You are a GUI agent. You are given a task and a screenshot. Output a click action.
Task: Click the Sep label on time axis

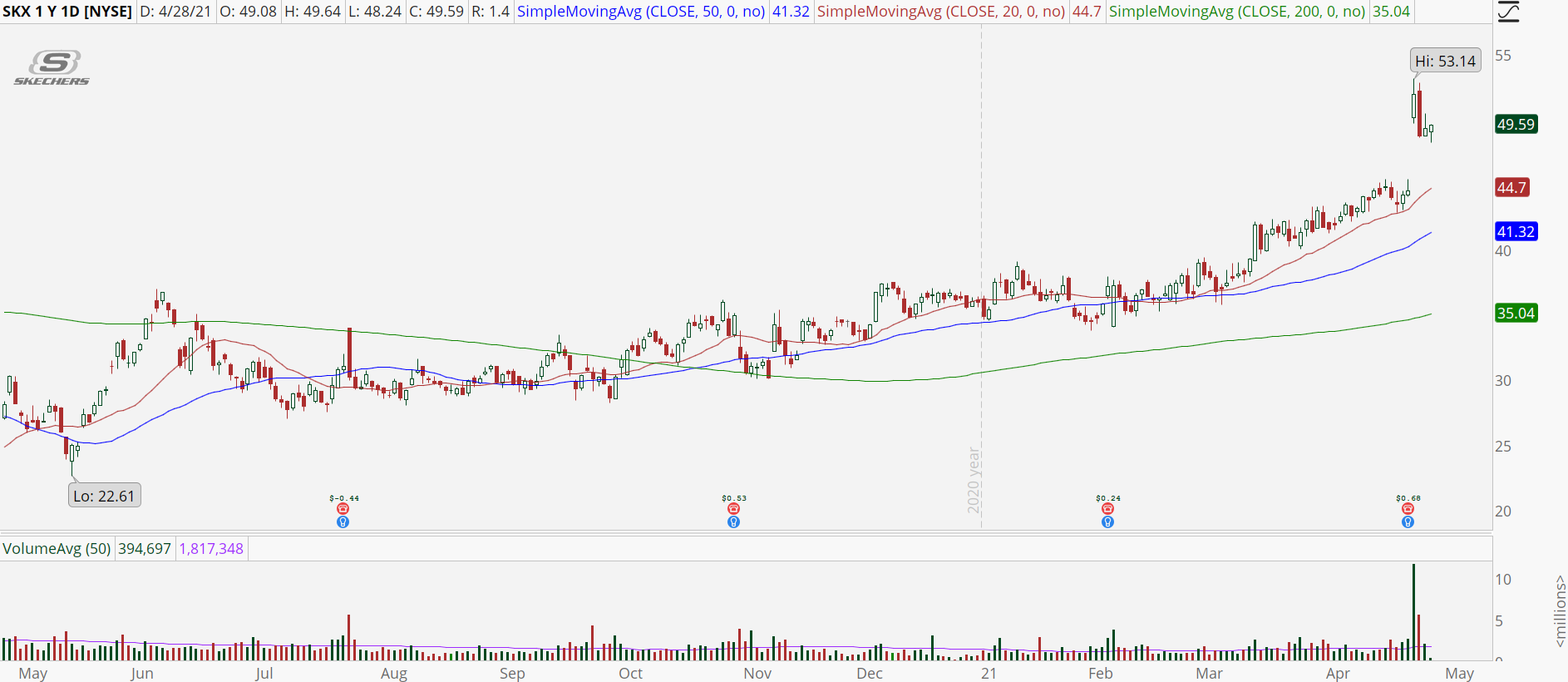(512, 673)
